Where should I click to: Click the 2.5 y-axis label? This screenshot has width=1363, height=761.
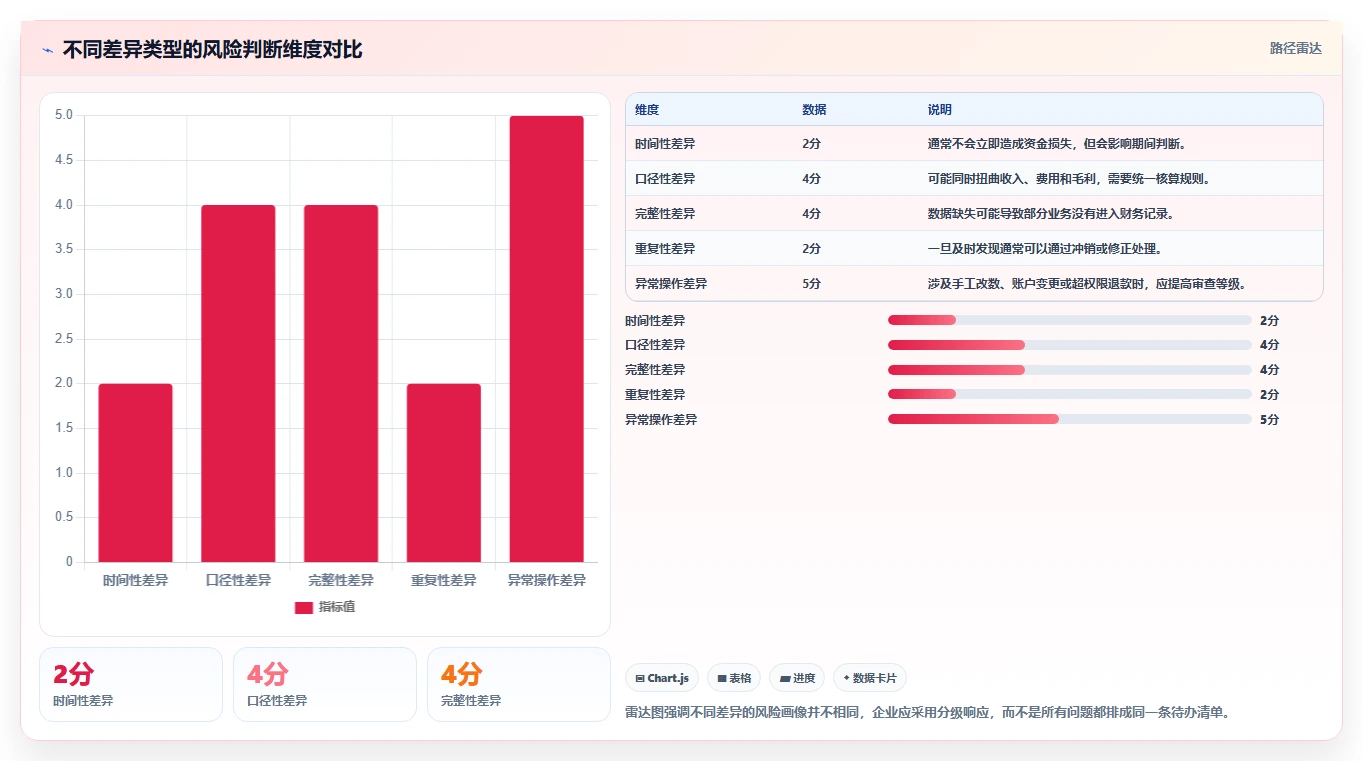[64, 339]
